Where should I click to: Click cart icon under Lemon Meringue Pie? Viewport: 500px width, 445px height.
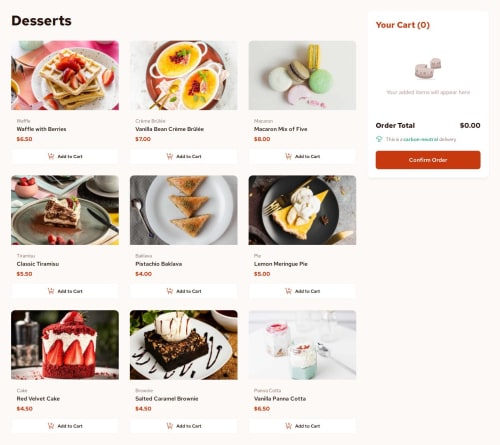tap(288, 291)
